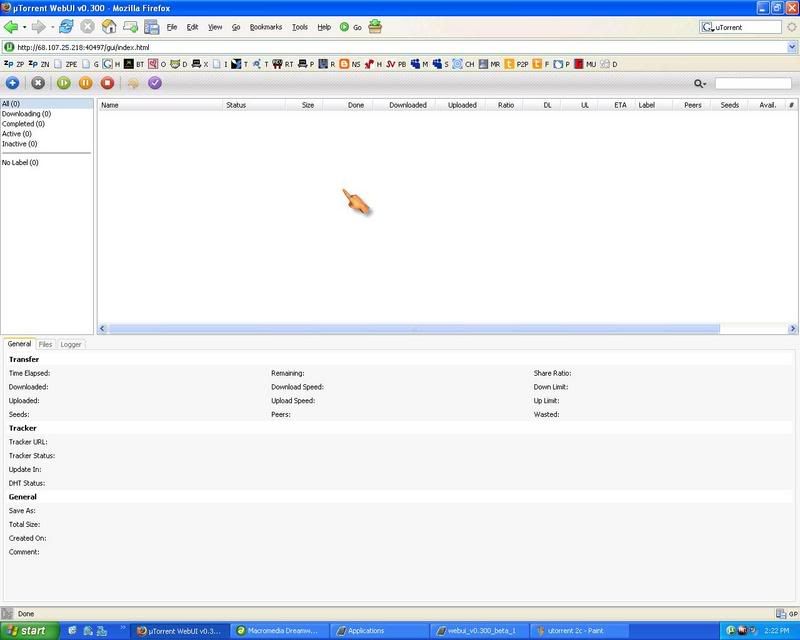Image resolution: width=800 pixels, height=640 pixels.
Task: Click the plant pot icon in browser toolbar
Action: click(x=375, y=27)
